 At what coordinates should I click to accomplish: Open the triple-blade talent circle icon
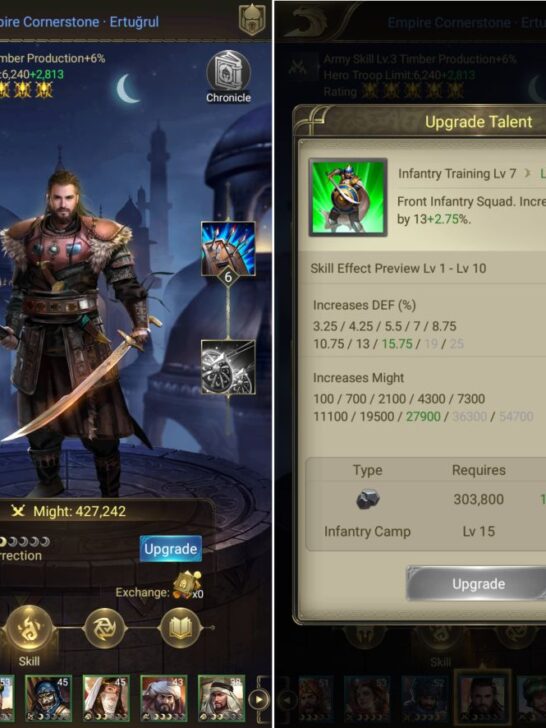pyautogui.click(x=104, y=628)
